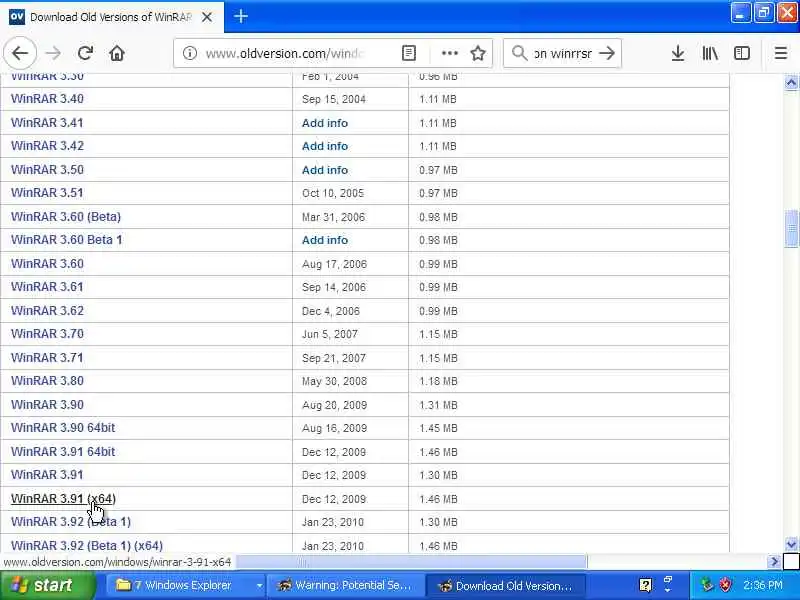Click the forward navigation arrow
The height and width of the screenshot is (600, 800).
pos(53,53)
